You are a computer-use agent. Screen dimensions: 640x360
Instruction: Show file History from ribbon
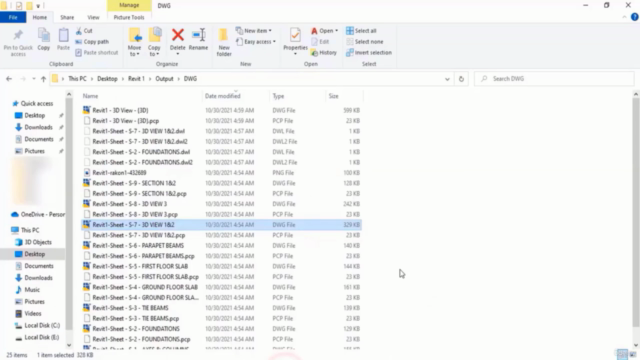pyautogui.click(x=324, y=53)
